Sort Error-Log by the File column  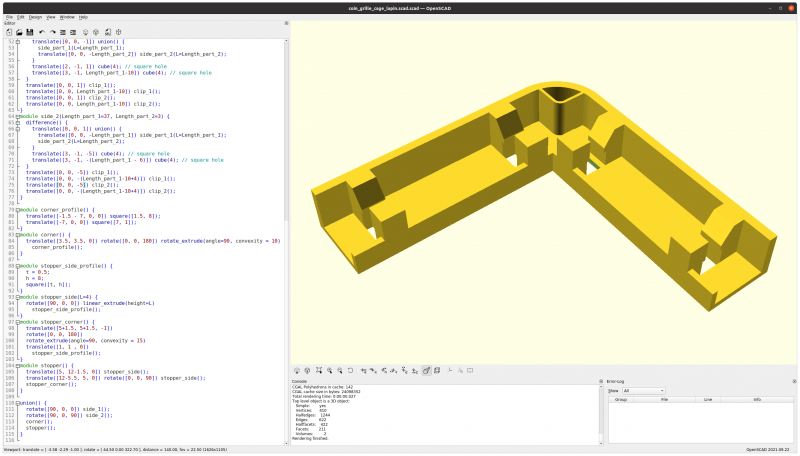coord(664,400)
